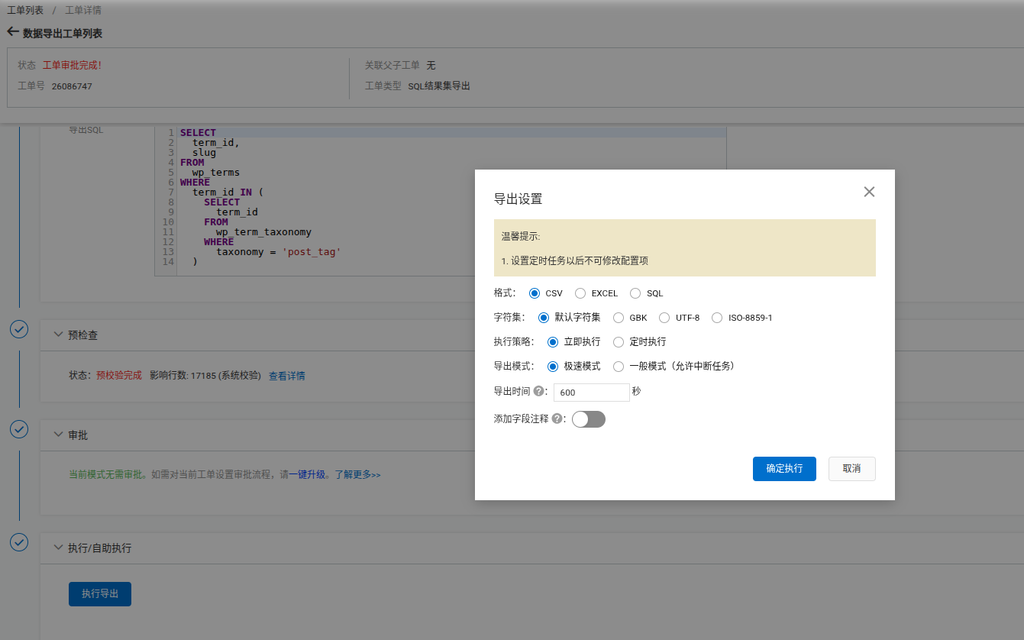1024x640 pixels.
Task: Close the 导出设置 dialog
Action: coord(869,192)
